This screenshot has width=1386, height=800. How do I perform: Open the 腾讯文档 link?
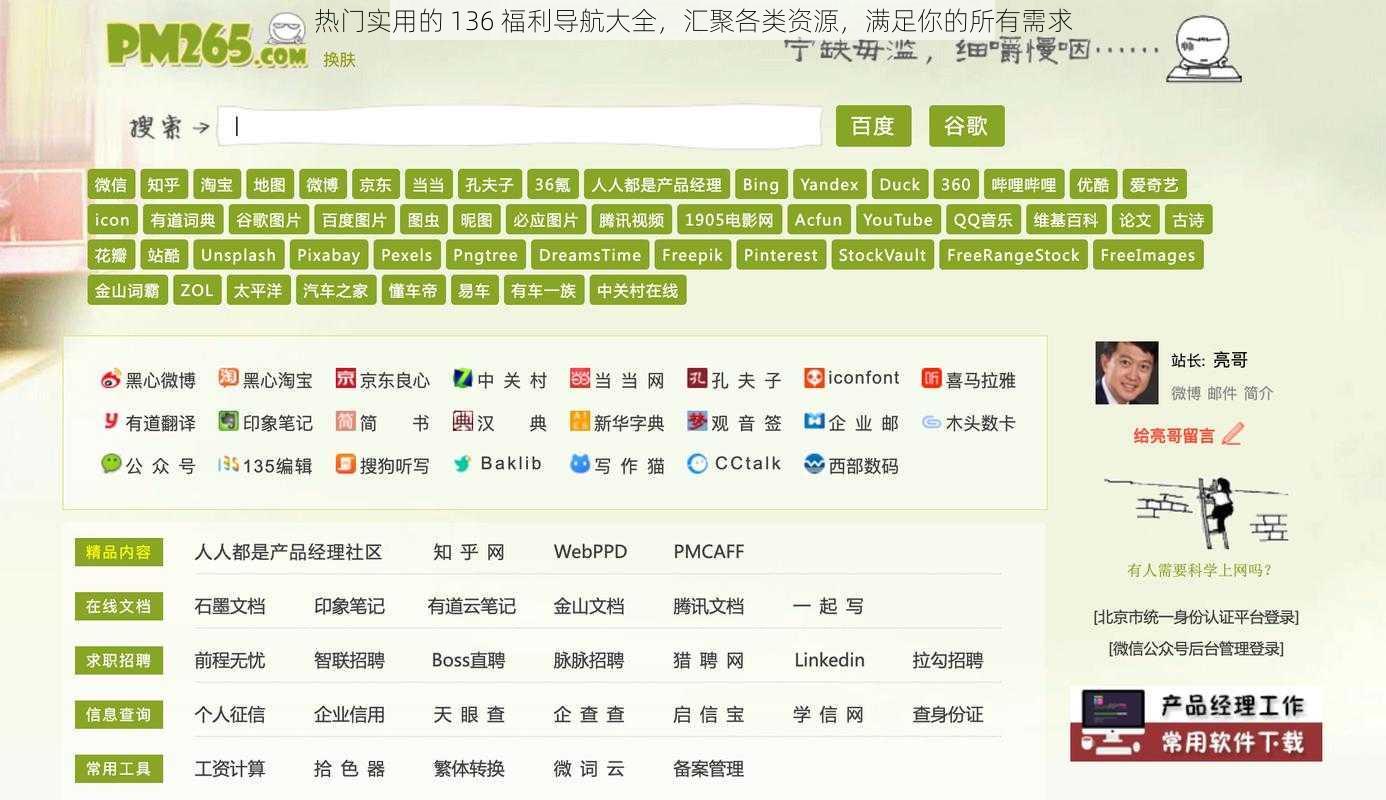(709, 606)
